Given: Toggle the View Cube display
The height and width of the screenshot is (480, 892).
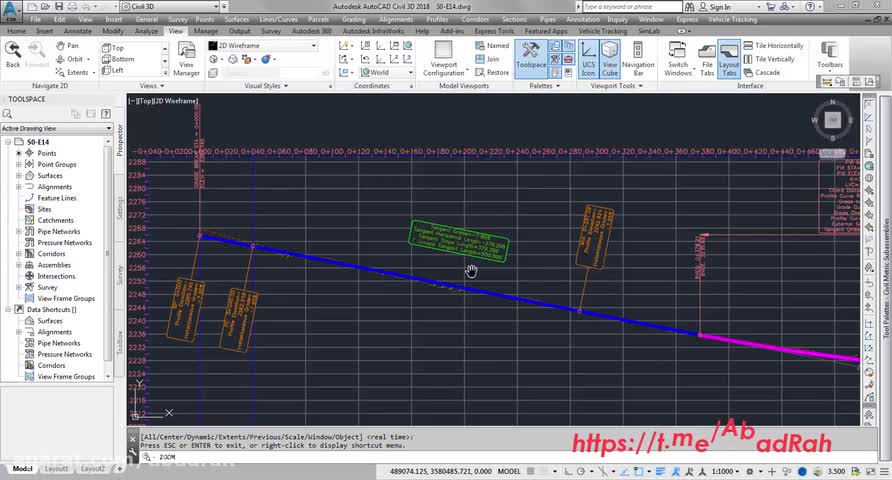Looking at the screenshot, I should (609, 59).
